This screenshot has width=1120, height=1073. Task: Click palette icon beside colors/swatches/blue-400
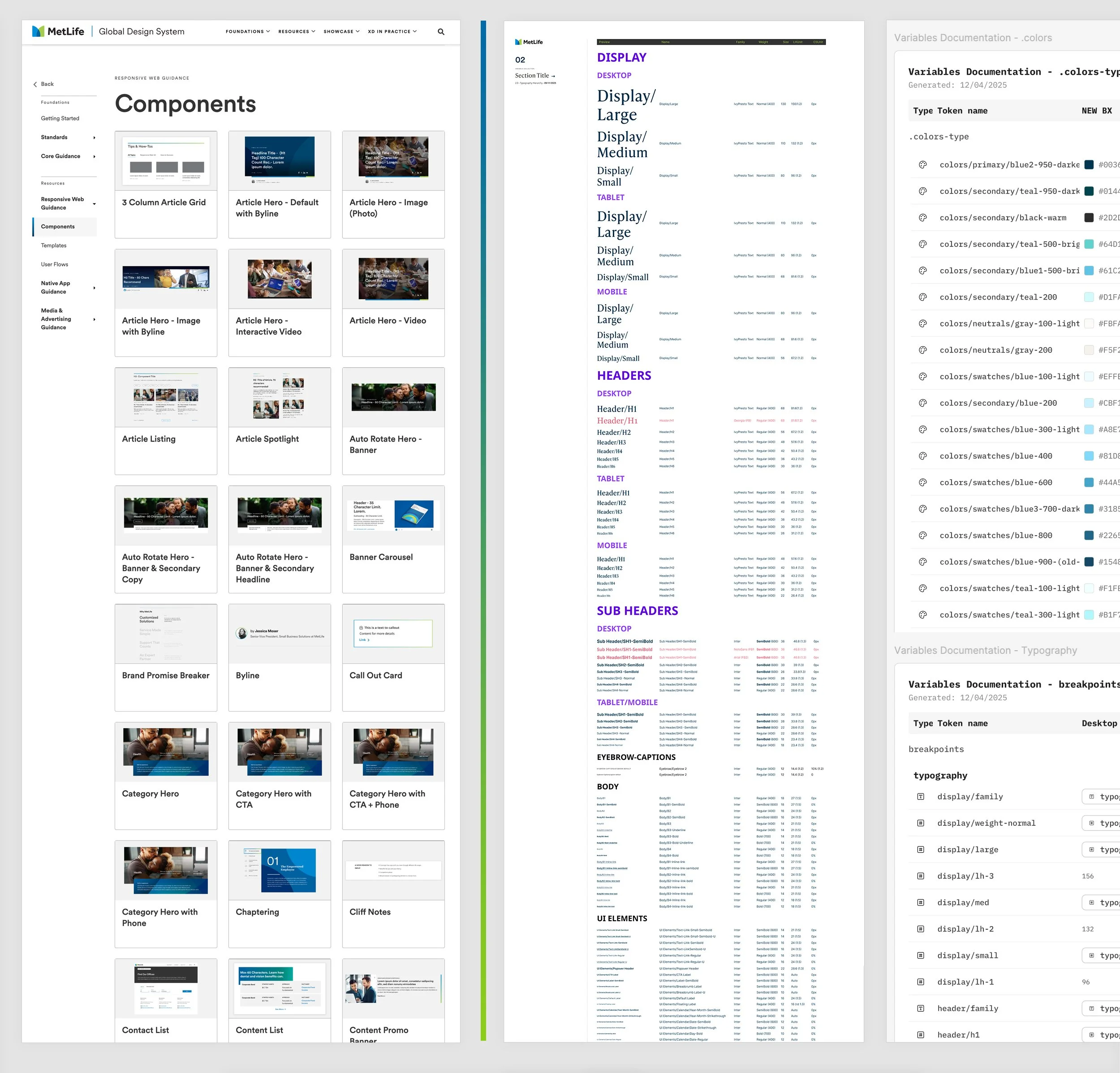(922, 456)
